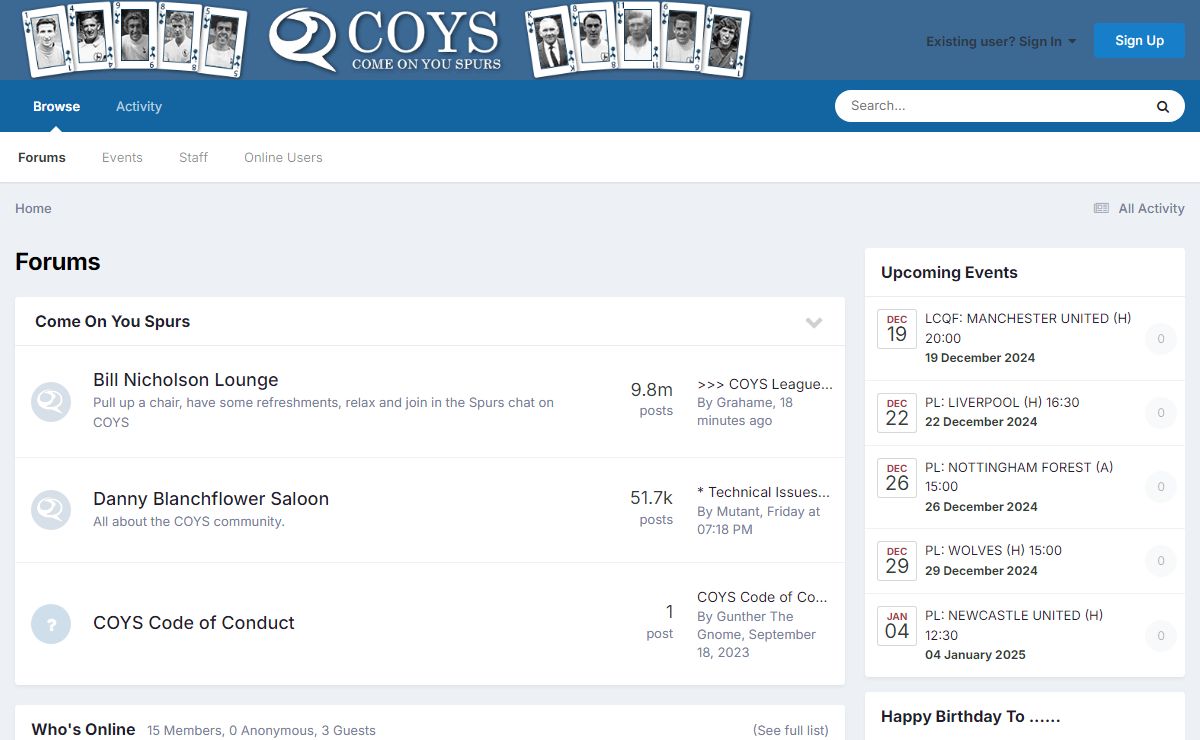Click the 'Friday at 07:18 PM' timestamp

[x=758, y=520]
